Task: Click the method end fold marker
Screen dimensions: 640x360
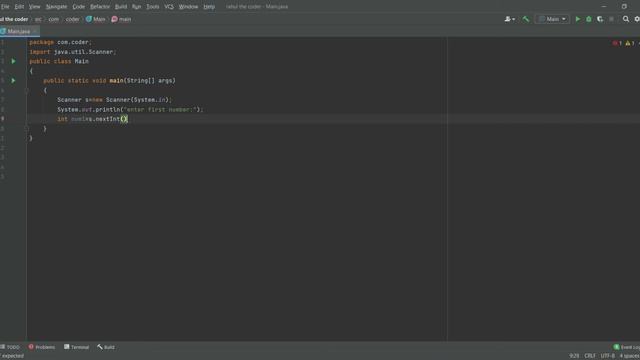Action: 27,129
